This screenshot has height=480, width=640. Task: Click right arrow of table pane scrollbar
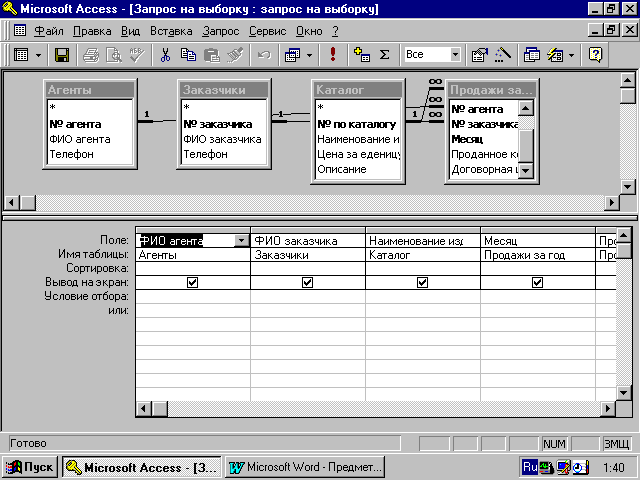pos(611,202)
